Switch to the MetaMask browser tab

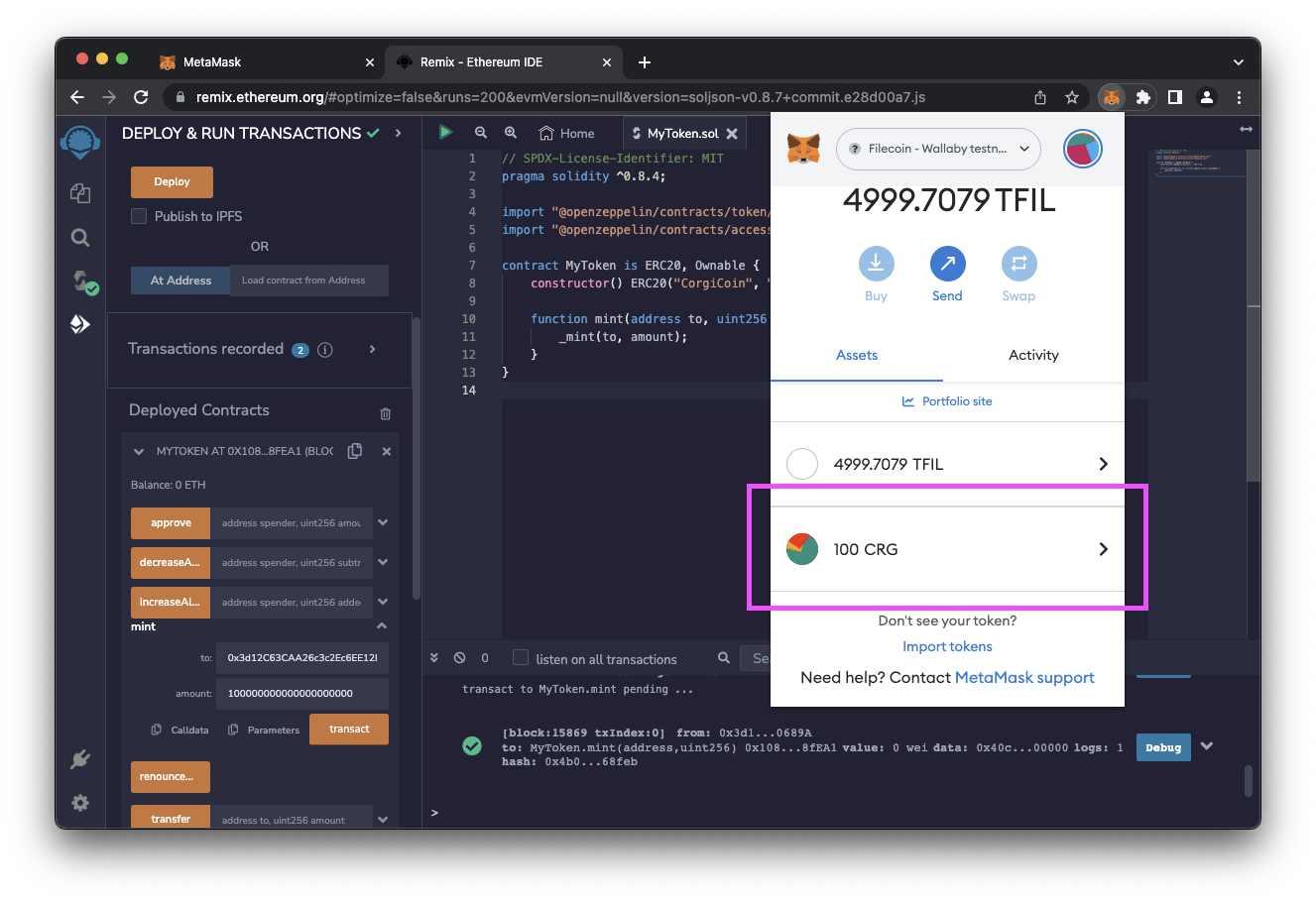coord(266,61)
